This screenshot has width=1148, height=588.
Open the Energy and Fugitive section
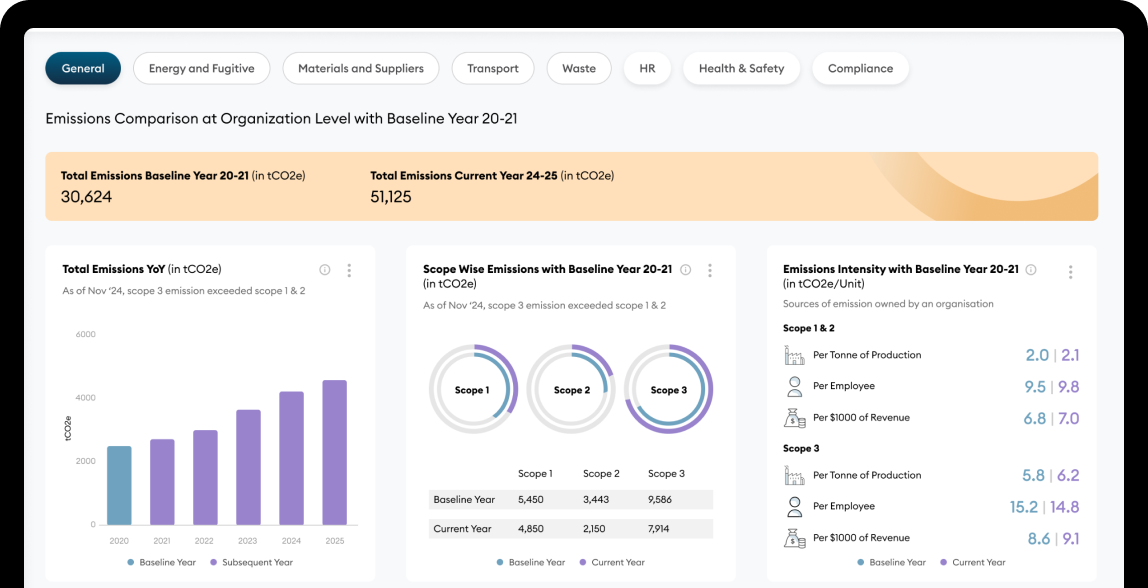click(201, 68)
